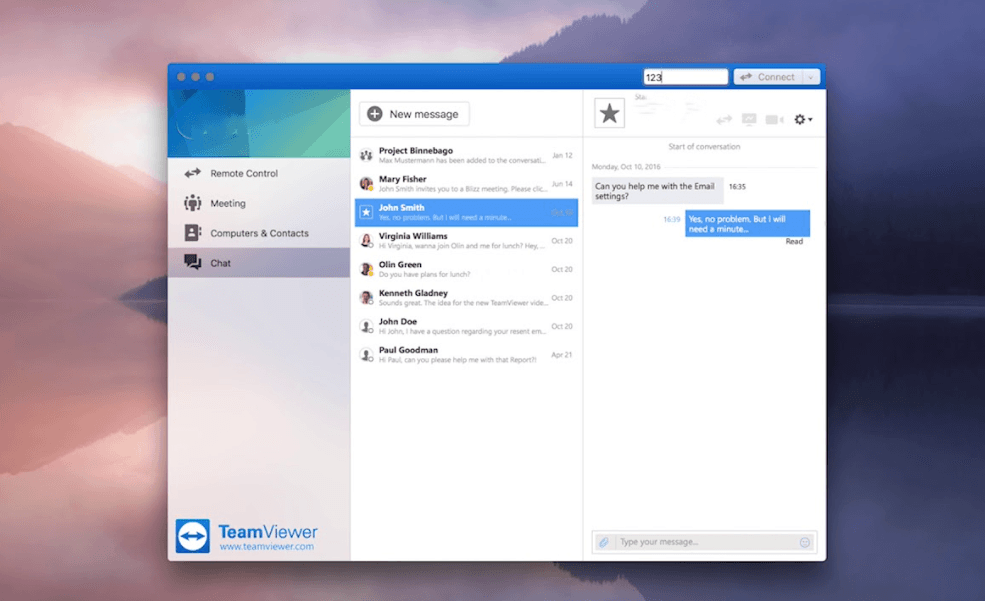Open the Kenneth Gladney conversation
This screenshot has width=985, height=601.
tap(466, 298)
